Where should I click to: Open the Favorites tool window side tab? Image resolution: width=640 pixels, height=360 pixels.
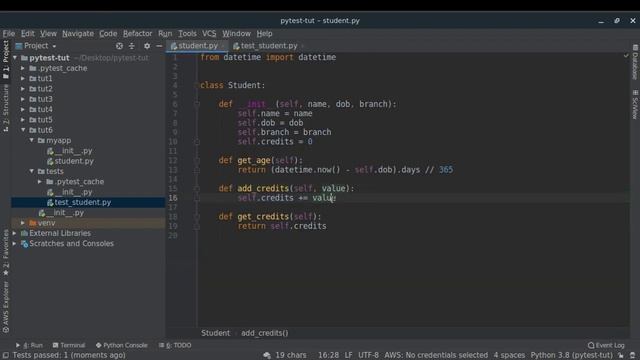(x=6, y=252)
